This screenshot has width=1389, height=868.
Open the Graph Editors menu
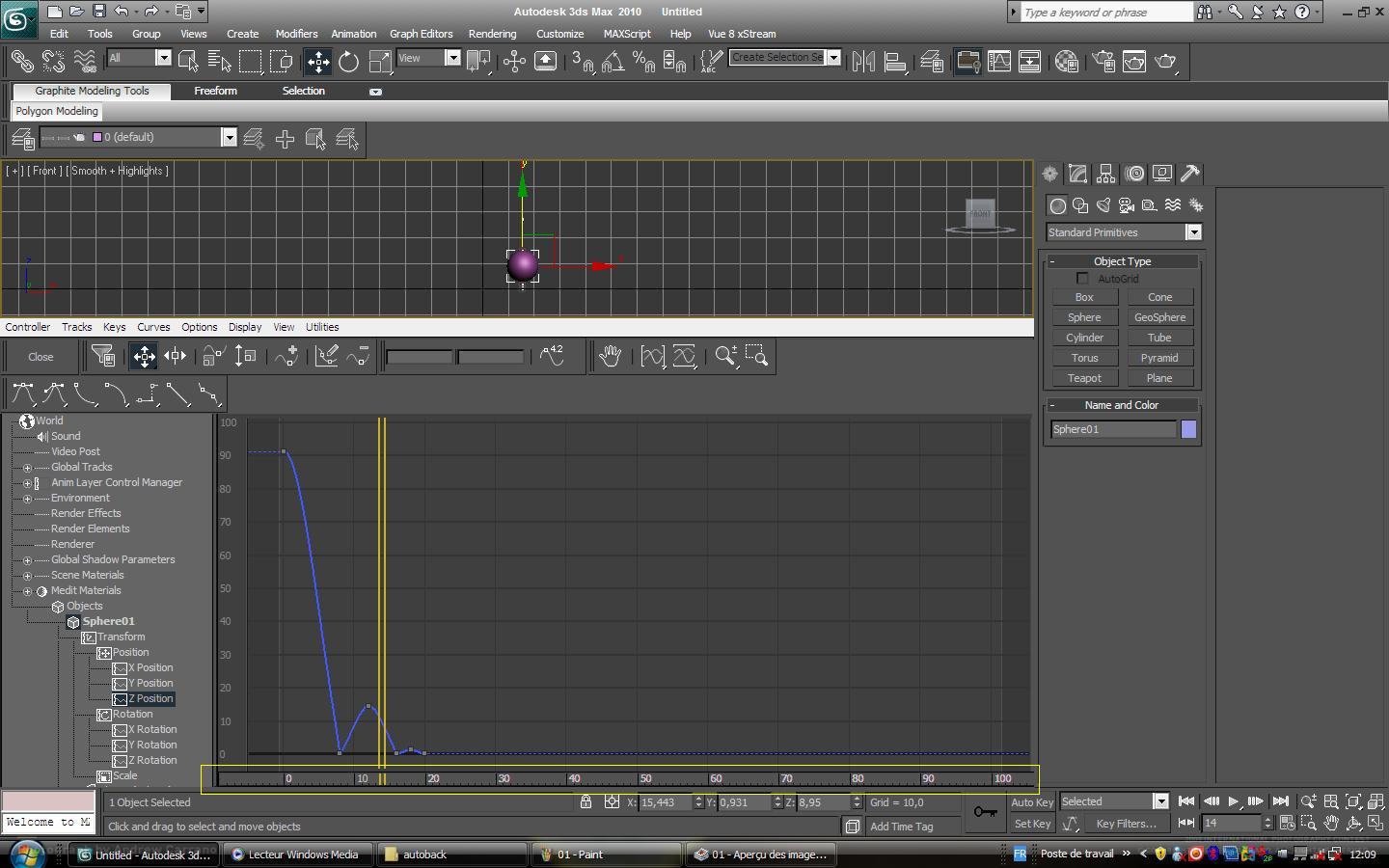pyautogui.click(x=421, y=34)
